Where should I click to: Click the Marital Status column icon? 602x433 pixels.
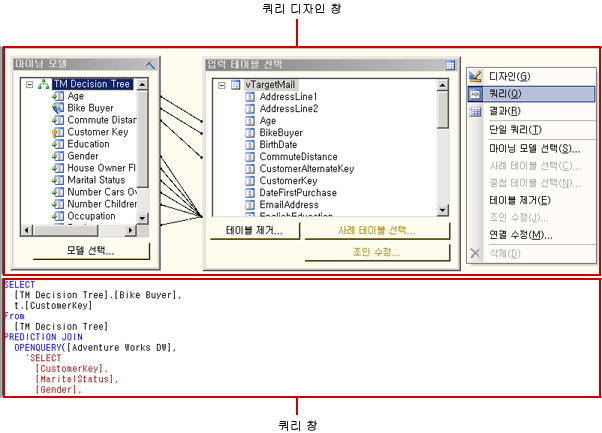click(58, 180)
